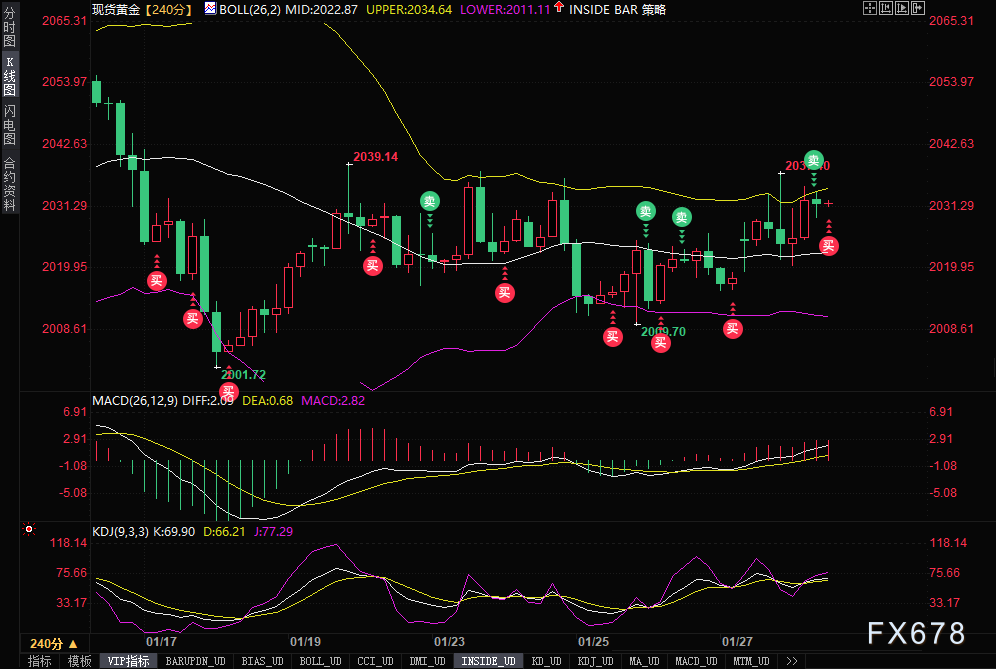996x669 pixels.
Task: Select the BOLL_UD indicator tab
Action: 319,661
